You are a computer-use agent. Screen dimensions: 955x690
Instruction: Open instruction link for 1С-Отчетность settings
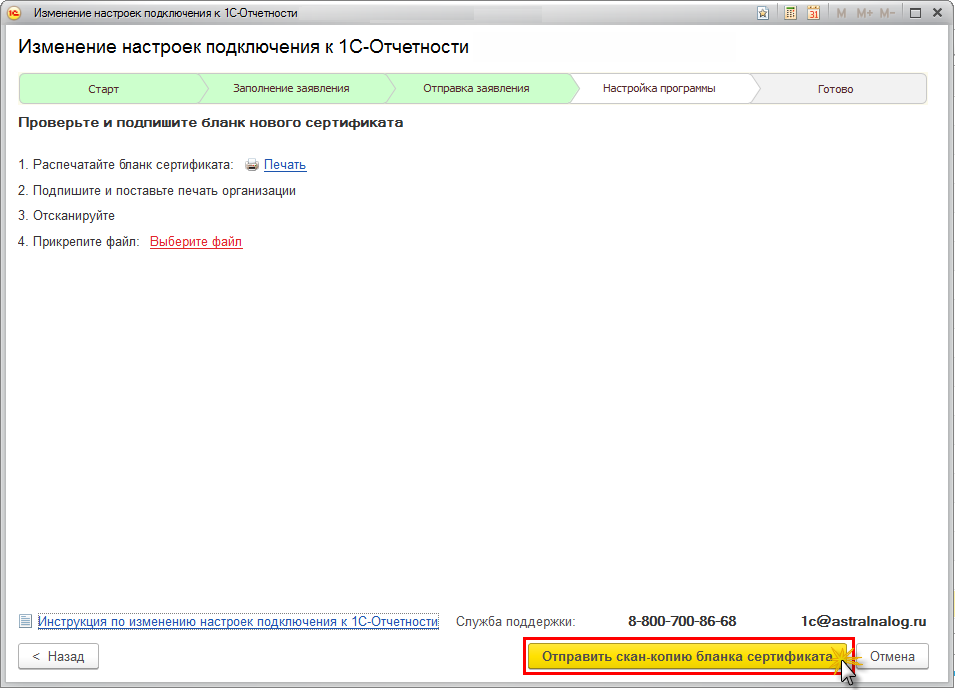[238, 622]
